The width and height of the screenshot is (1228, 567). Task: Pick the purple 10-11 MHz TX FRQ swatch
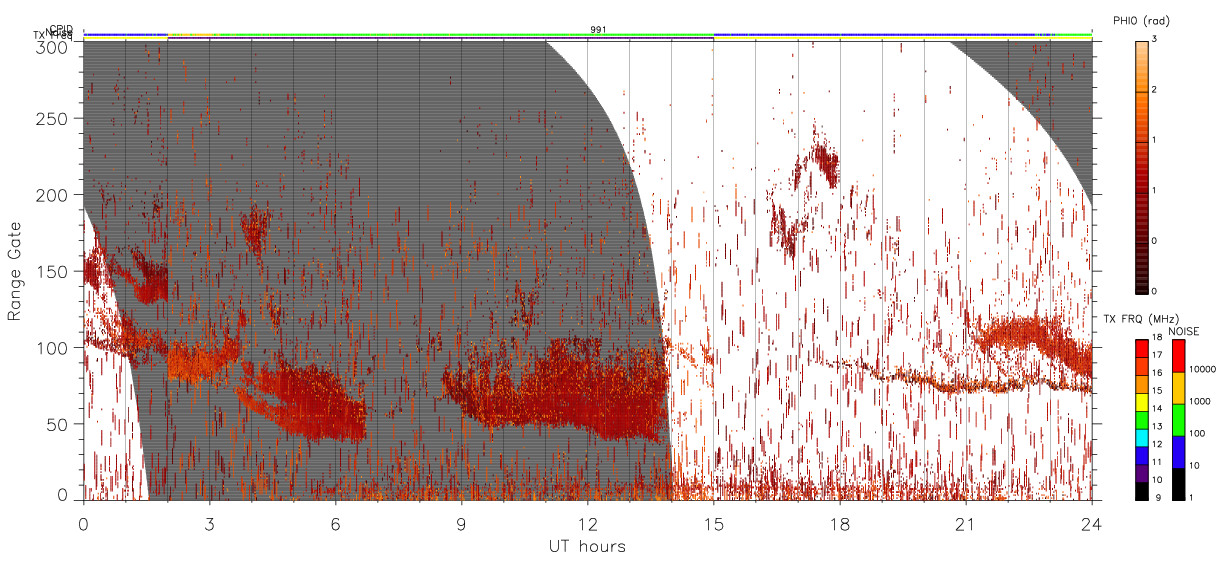tap(1143, 474)
